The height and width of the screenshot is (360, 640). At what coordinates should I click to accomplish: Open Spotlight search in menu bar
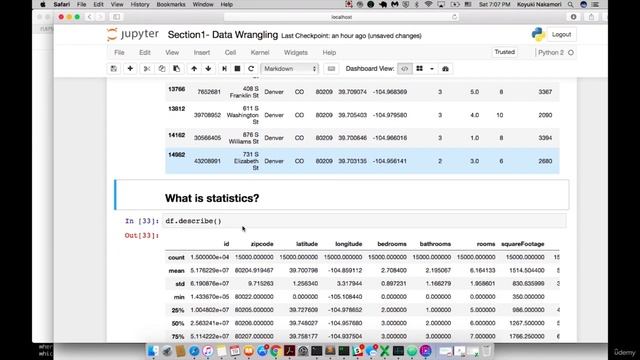[x=570, y=4]
